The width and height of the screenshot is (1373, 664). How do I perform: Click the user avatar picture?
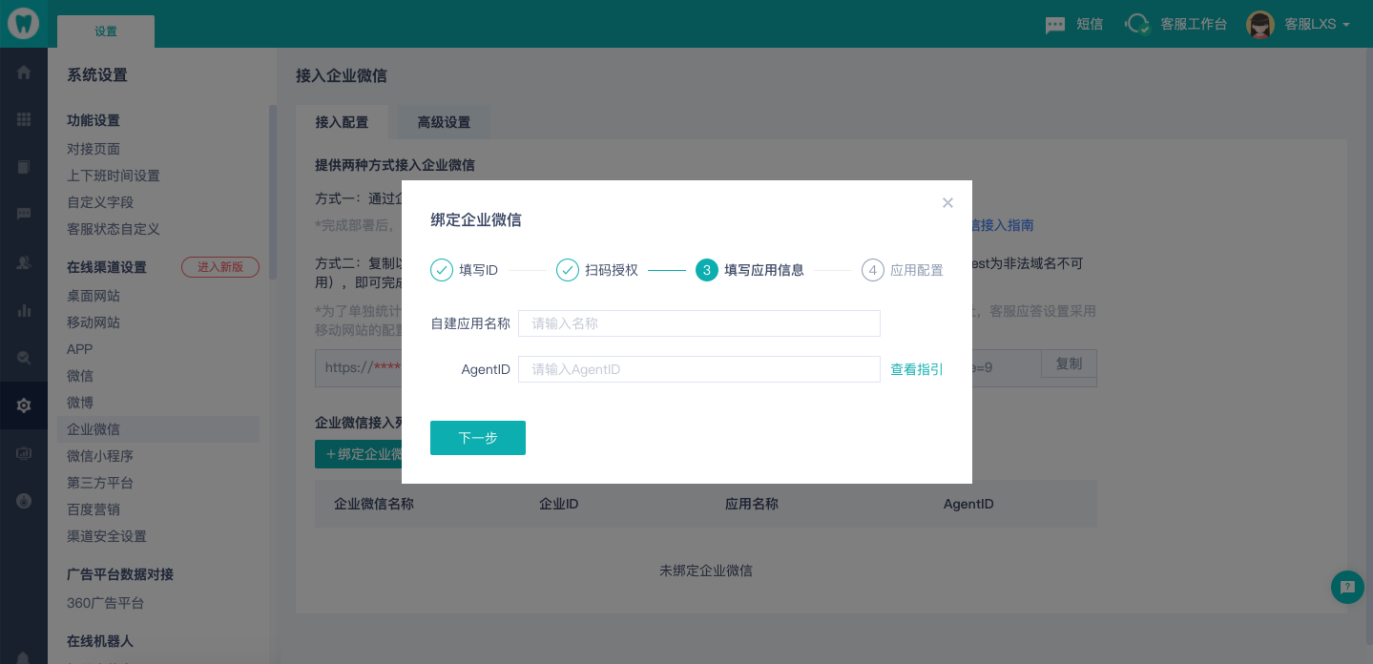[x=1260, y=25]
